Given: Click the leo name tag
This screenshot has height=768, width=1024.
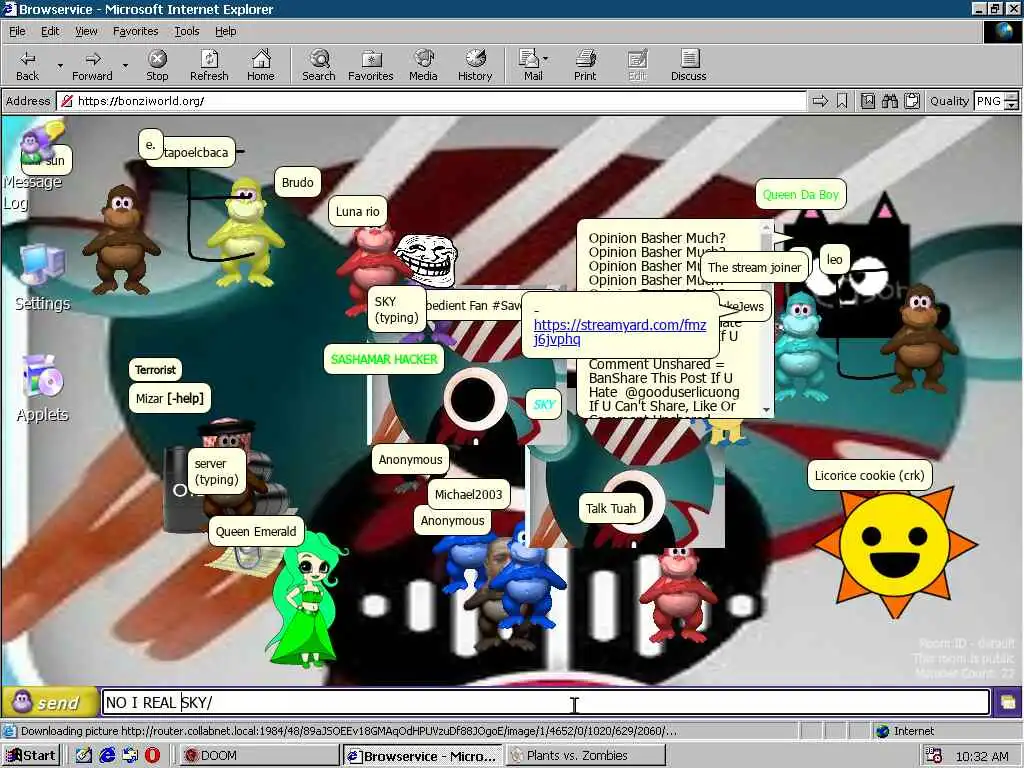Looking at the screenshot, I should tap(834, 259).
